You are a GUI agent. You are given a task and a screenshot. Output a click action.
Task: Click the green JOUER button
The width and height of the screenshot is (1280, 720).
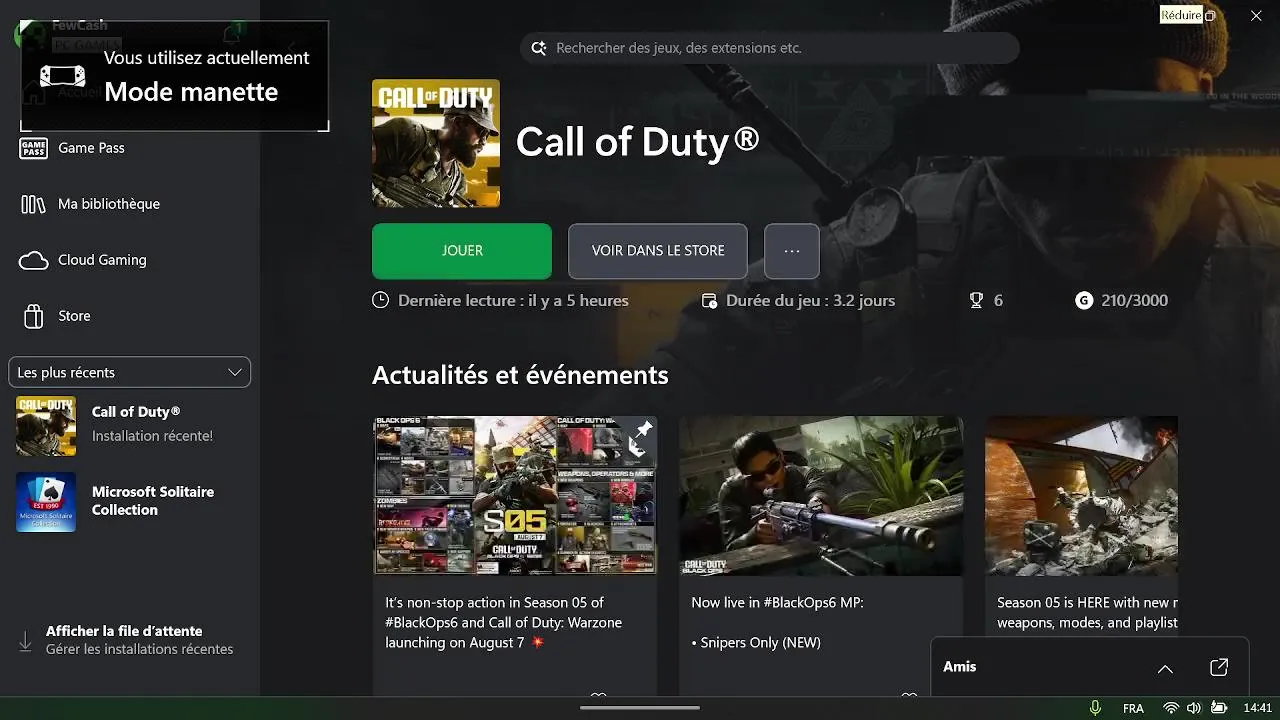coord(462,251)
